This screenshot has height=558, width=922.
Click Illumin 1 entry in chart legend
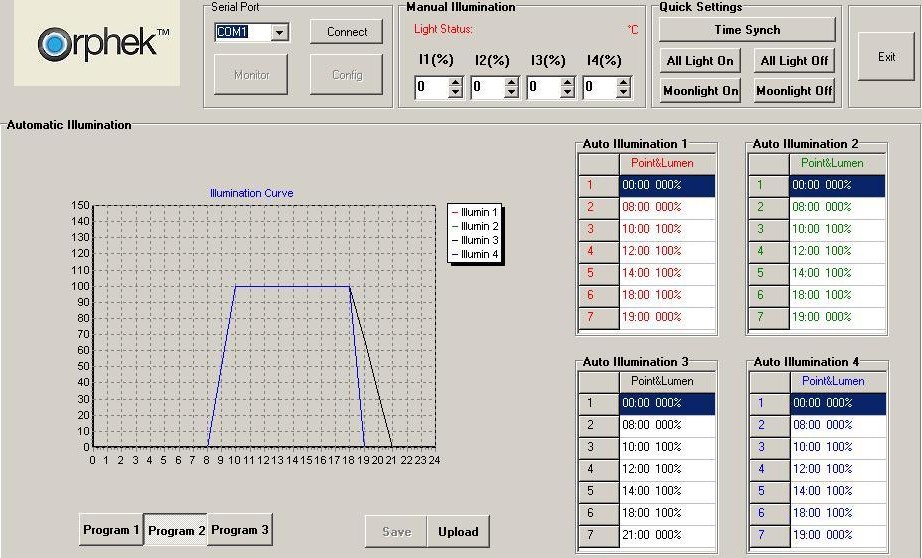click(x=474, y=213)
